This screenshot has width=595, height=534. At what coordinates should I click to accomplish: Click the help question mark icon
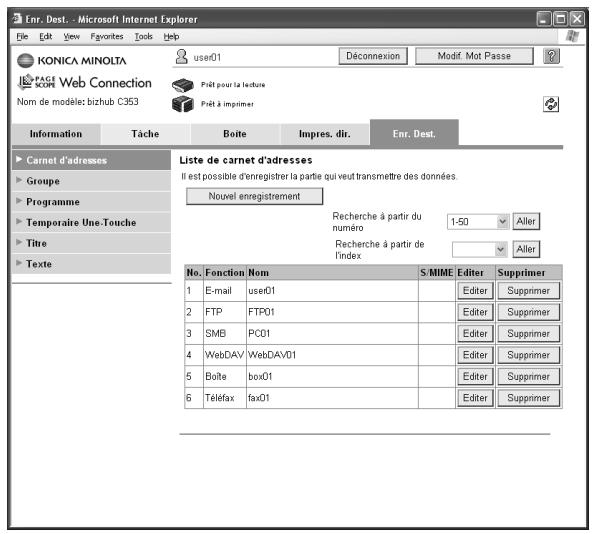coord(551,56)
